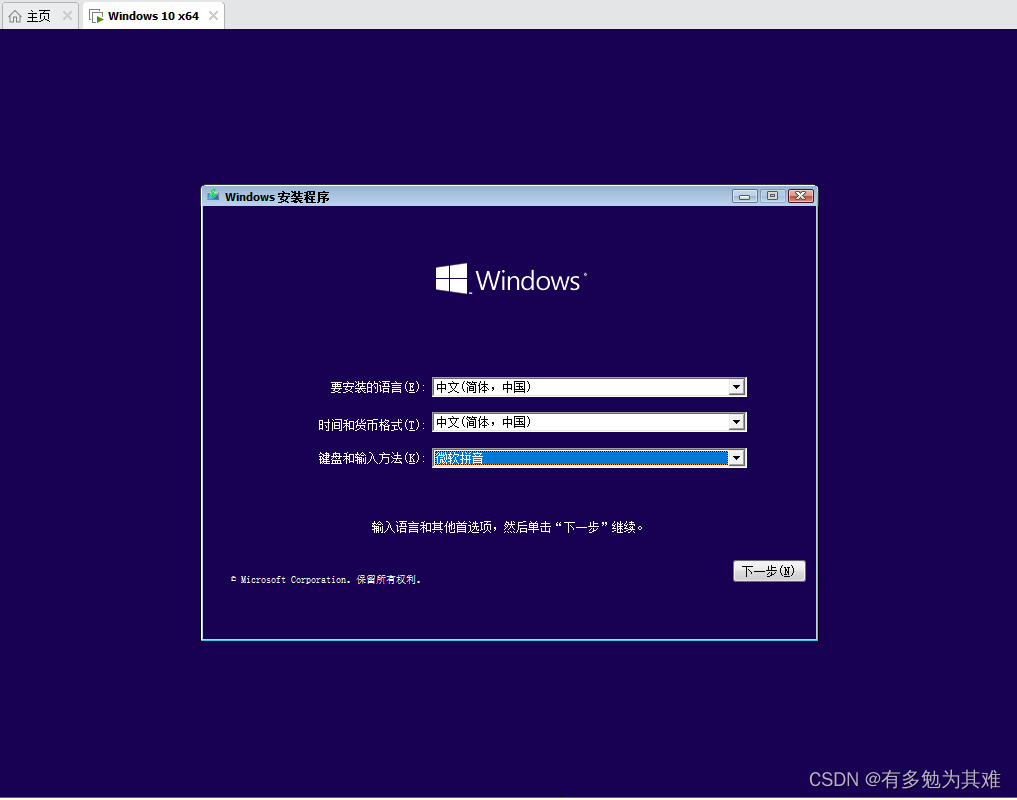Close the Windows 10 x64 tab
The width and height of the screenshot is (1017, 800).
(x=213, y=16)
